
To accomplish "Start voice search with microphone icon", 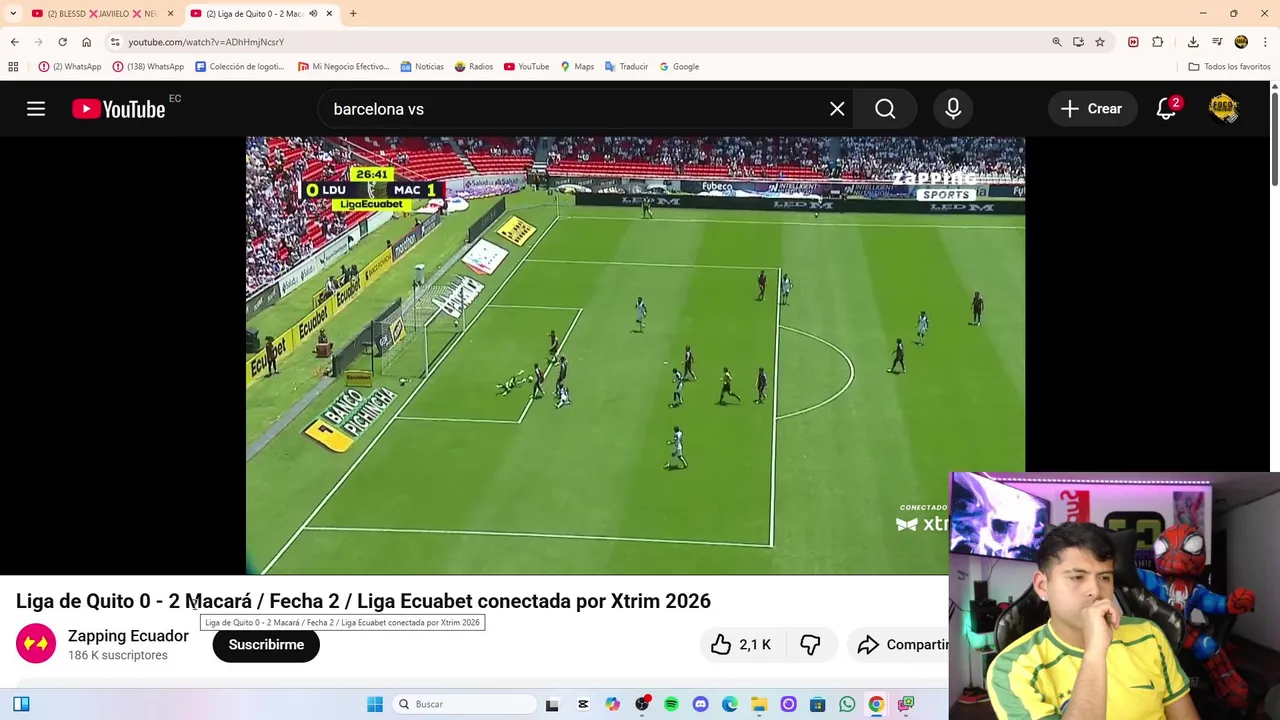I will pos(953,109).
